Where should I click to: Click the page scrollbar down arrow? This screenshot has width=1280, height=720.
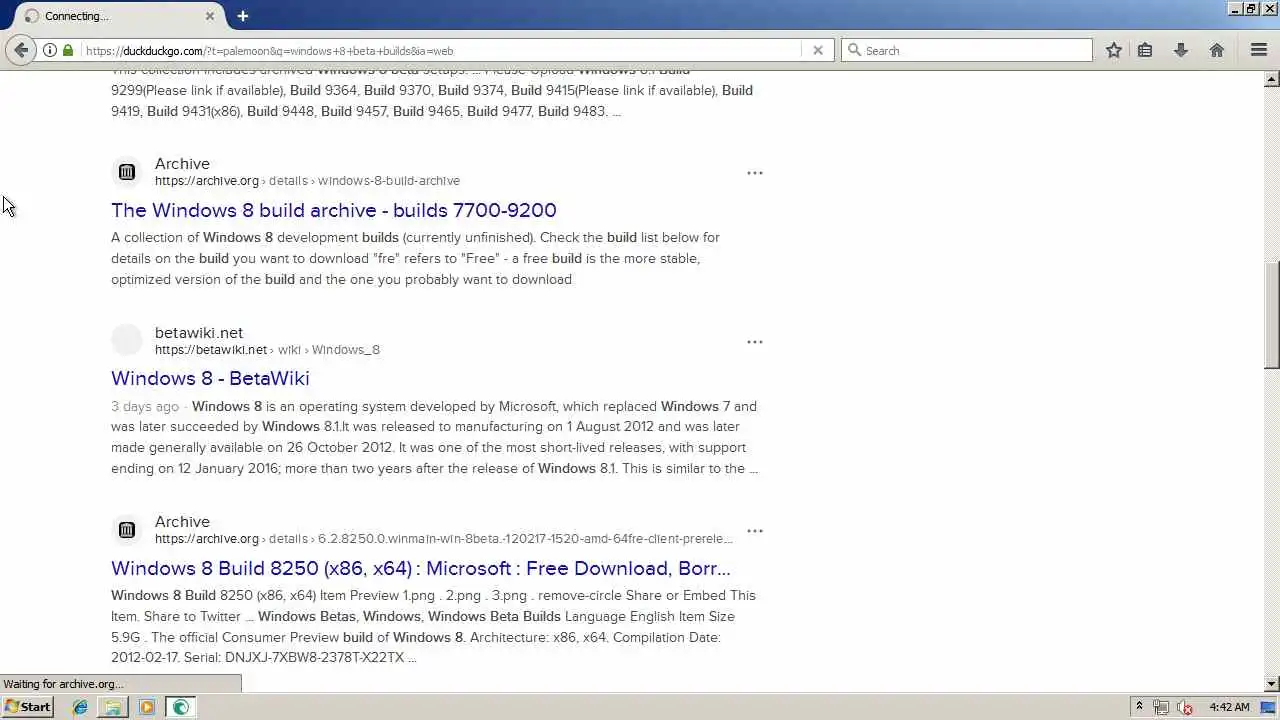tap(1272, 684)
